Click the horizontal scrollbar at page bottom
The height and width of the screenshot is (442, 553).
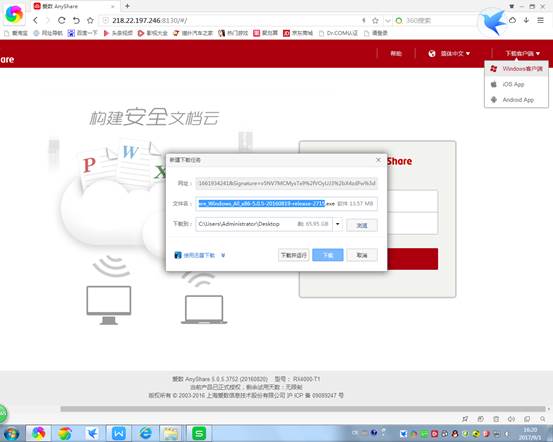303,409
